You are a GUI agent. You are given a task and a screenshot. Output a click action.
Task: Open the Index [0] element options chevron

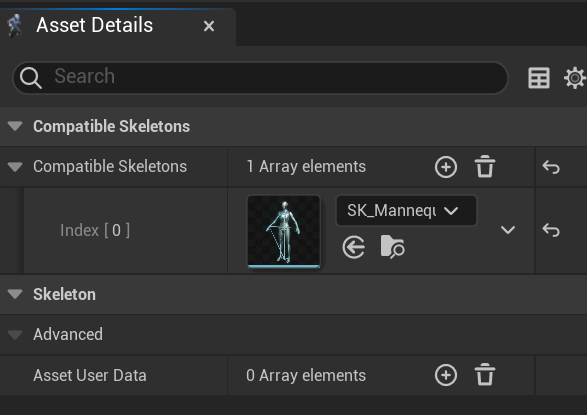click(508, 229)
